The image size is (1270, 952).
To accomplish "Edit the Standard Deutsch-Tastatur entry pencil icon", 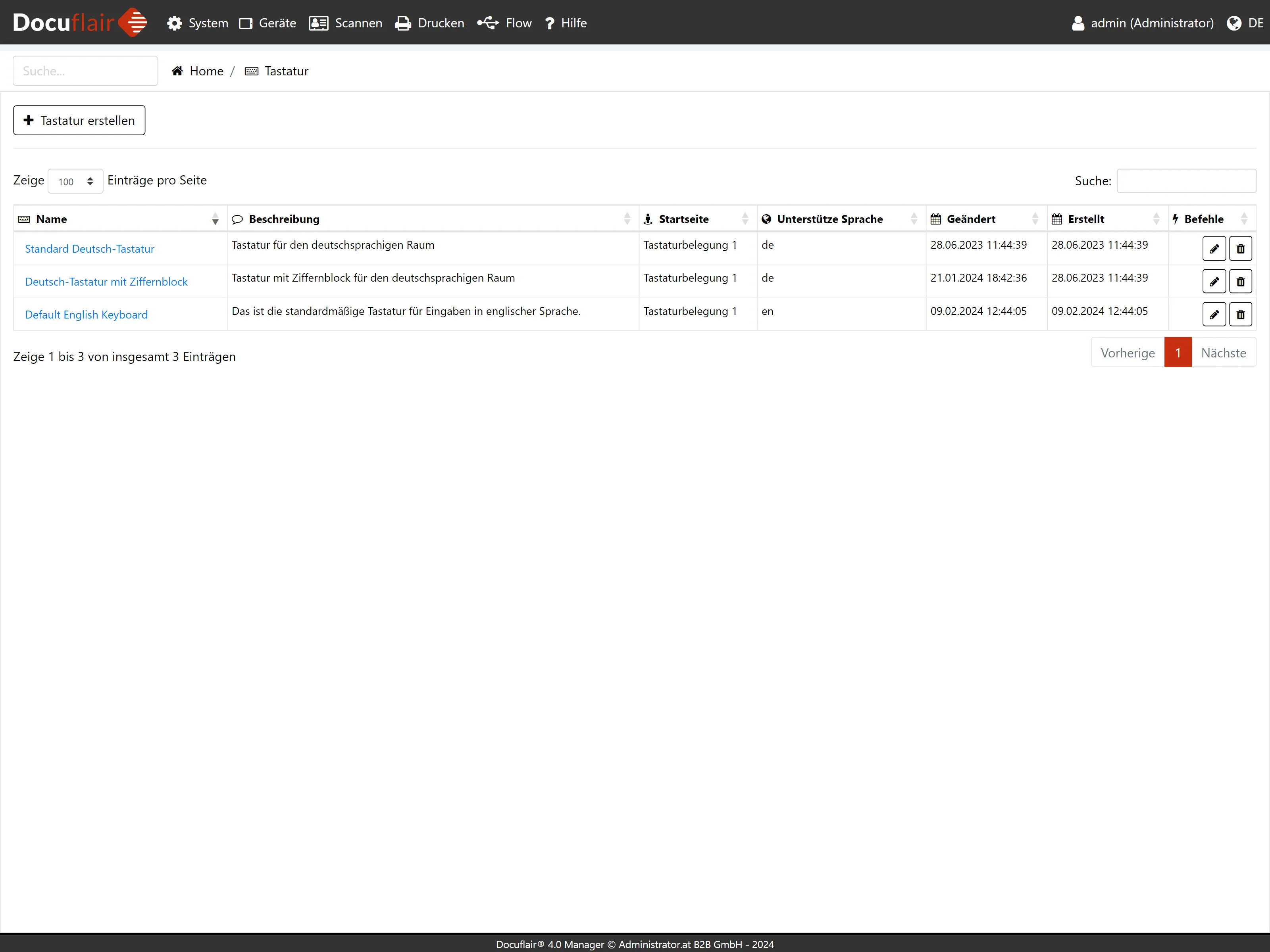I will pyautogui.click(x=1214, y=248).
